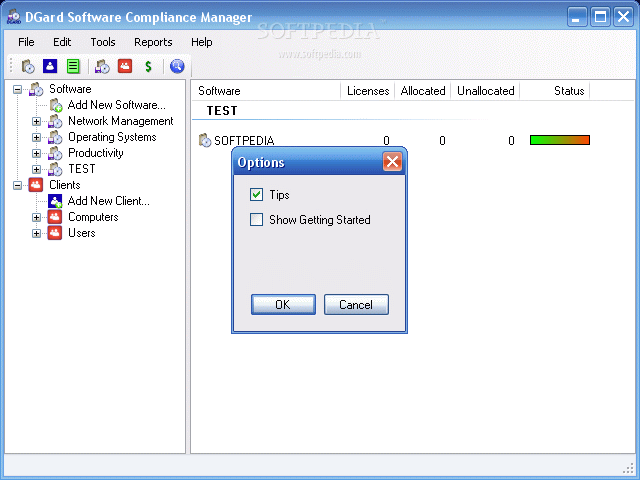Select the Productivity tree label
The image size is (640, 480).
pos(96,153)
